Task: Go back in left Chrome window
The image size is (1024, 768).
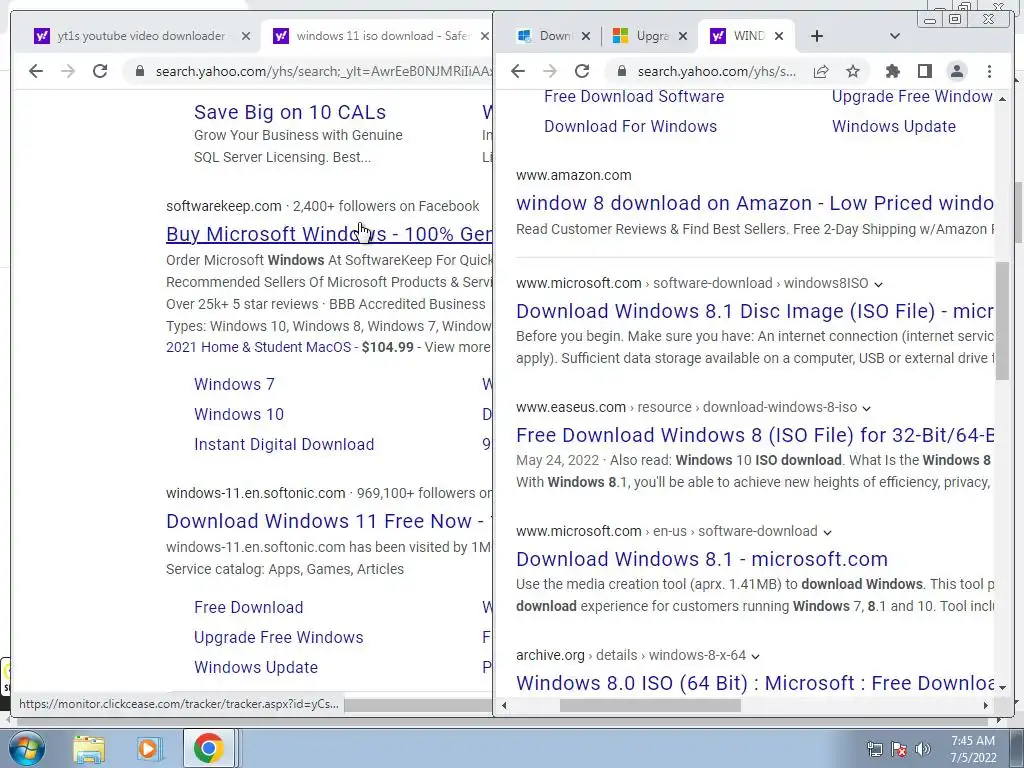Action: (x=36, y=71)
